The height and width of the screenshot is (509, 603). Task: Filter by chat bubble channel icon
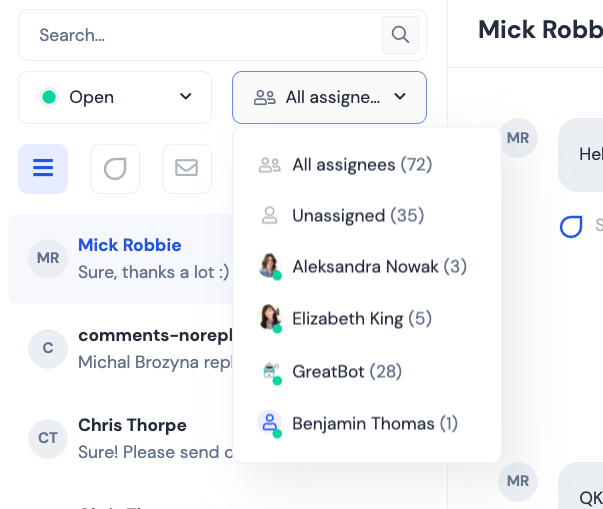[x=115, y=168]
